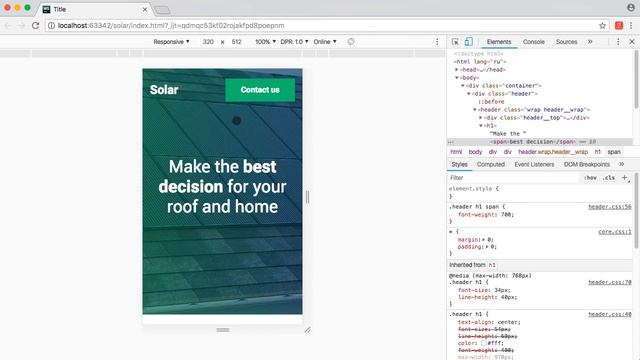Open core.css:1 source link

(x=615, y=232)
